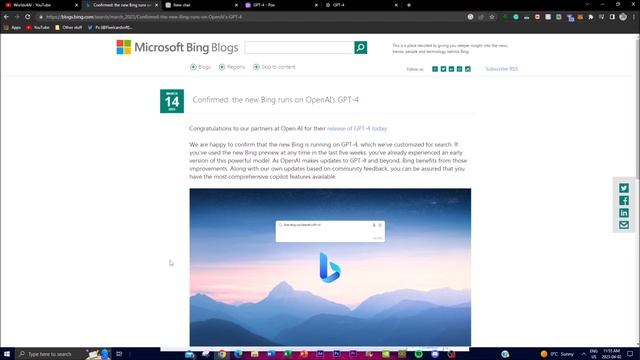The width and height of the screenshot is (640, 360).
Task: Open Chrome from the taskbar
Action: pos(222,354)
